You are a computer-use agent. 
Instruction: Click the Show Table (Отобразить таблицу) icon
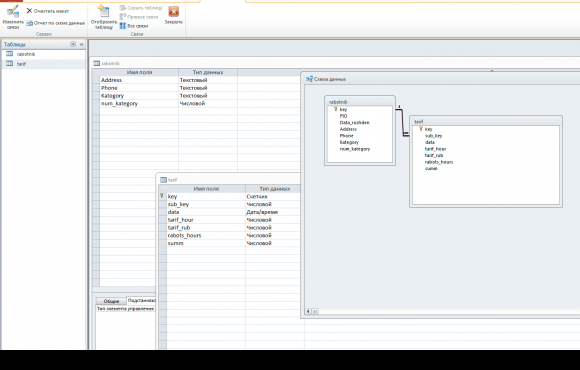click(103, 17)
